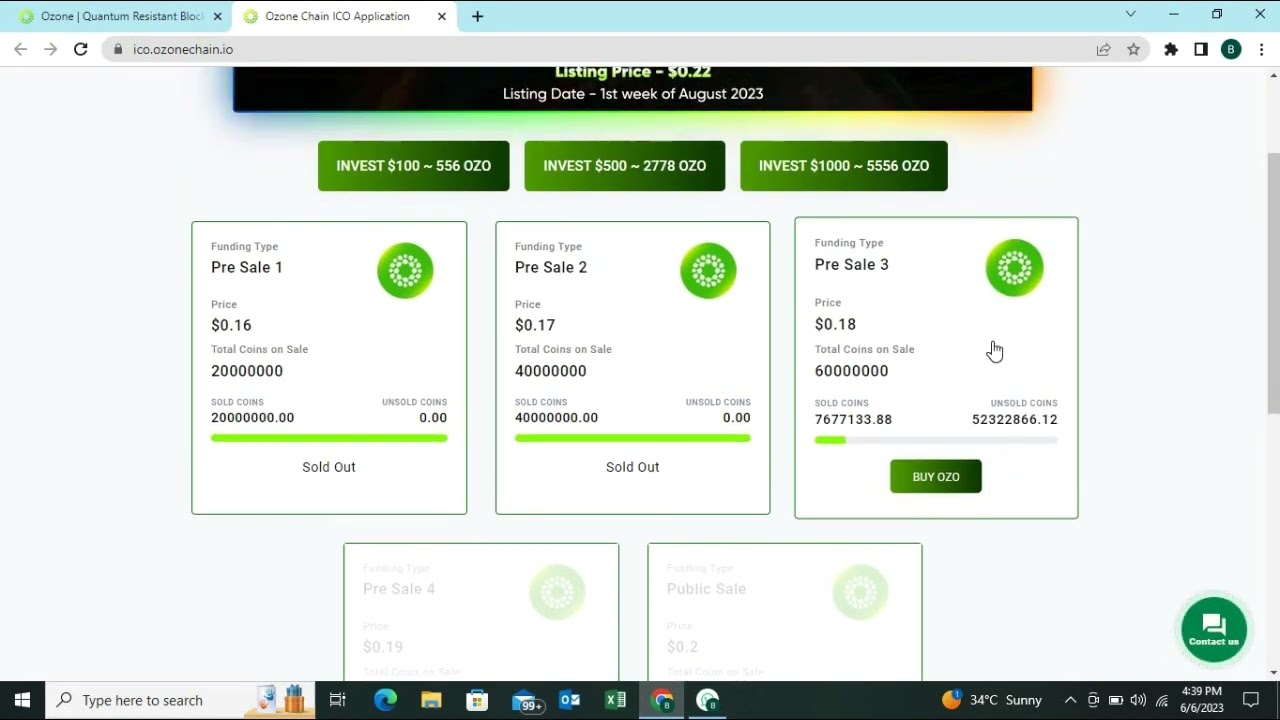Click the INVEST $500 ~ 2778 OZO button
Image resolution: width=1280 pixels, height=720 pixels.
tap(624, 166)
